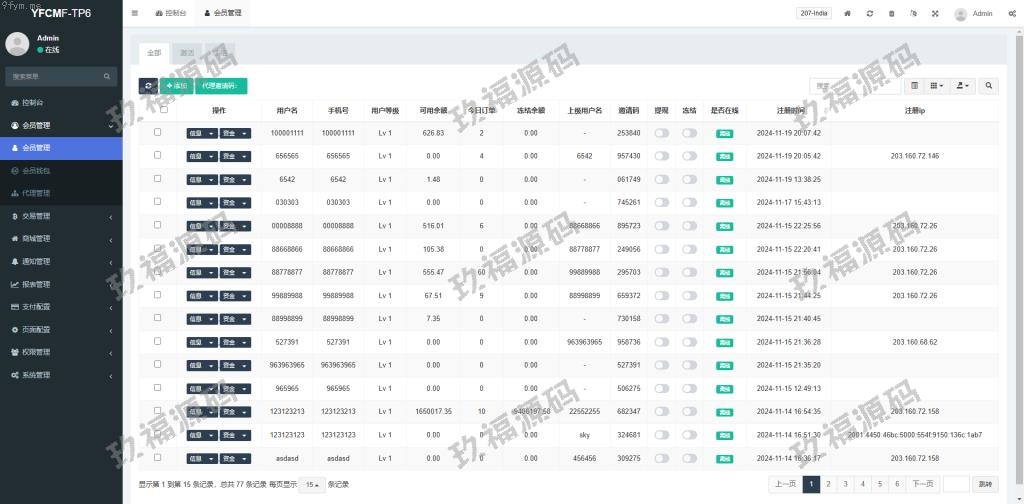Click the magnifier search button beside table tools

[x=989, y=86]
